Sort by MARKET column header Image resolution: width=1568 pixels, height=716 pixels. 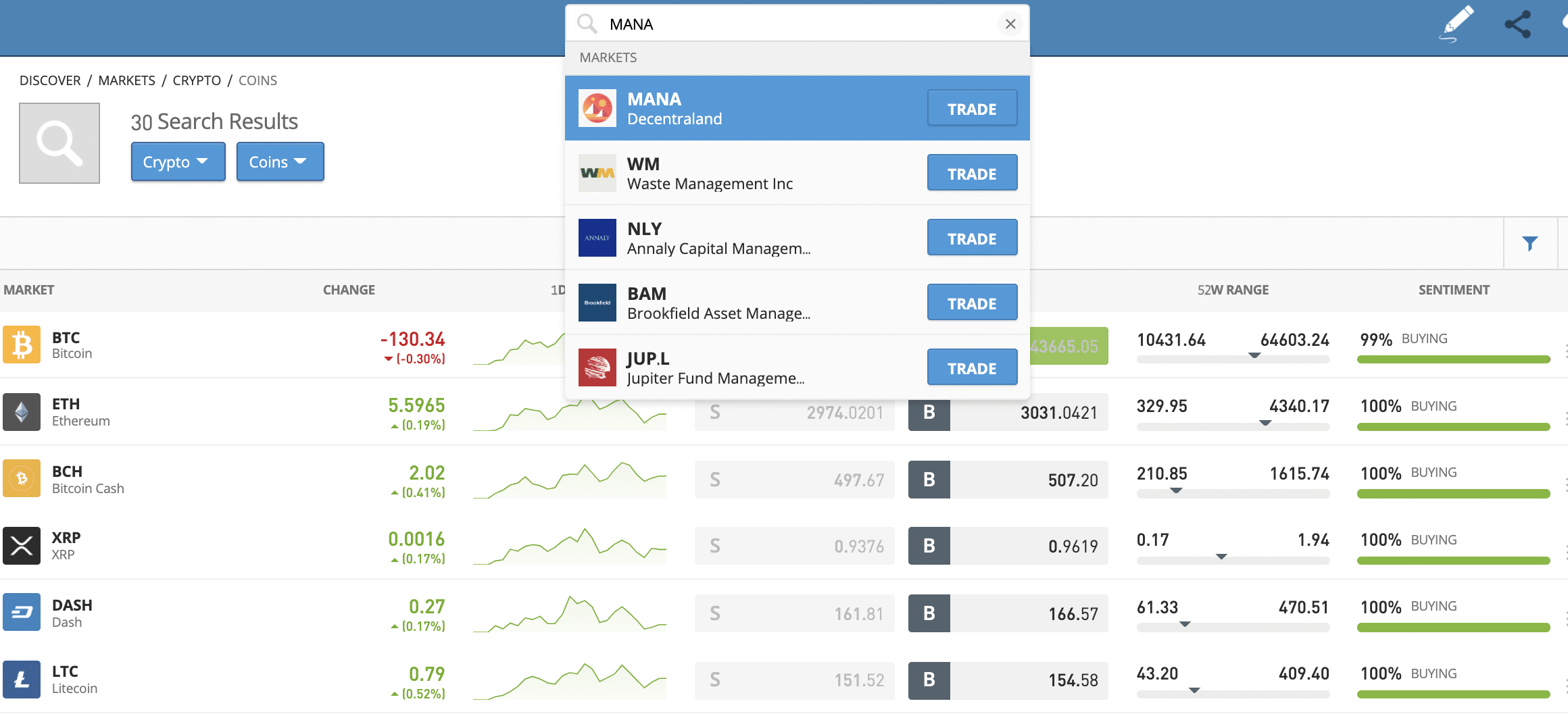(x=28, y=290)
